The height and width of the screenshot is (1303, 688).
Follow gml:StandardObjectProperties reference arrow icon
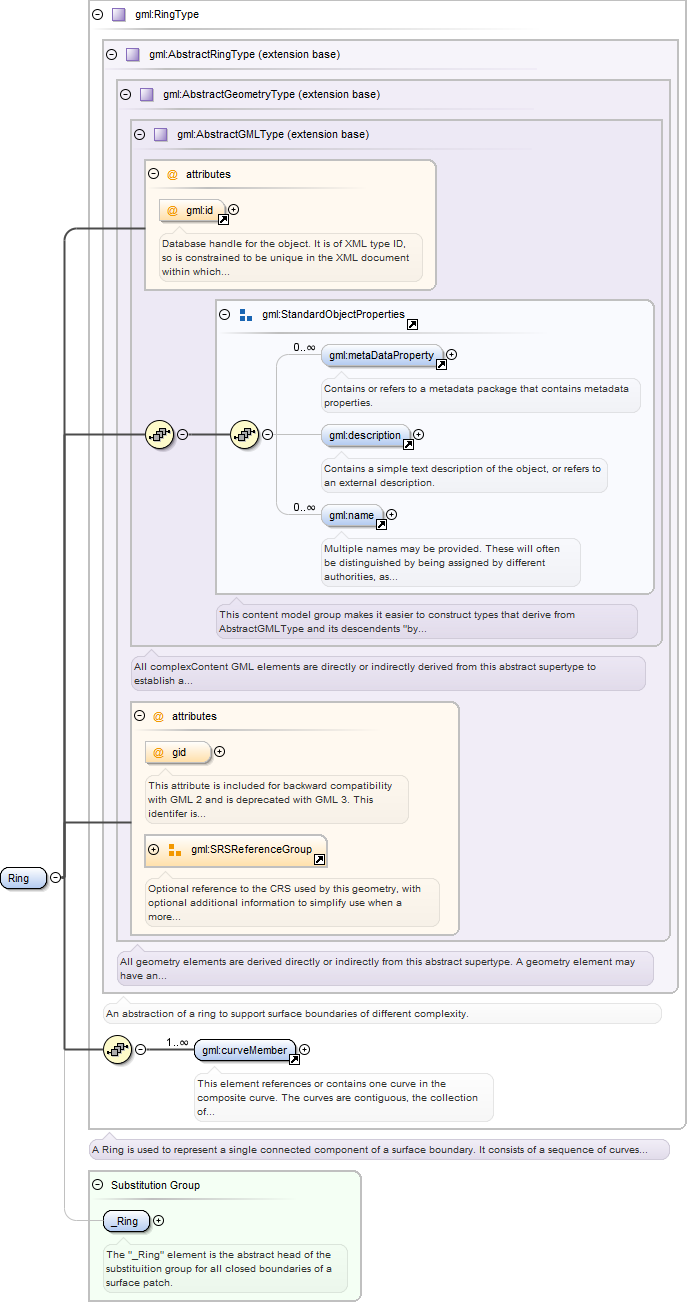click(412, 324)
